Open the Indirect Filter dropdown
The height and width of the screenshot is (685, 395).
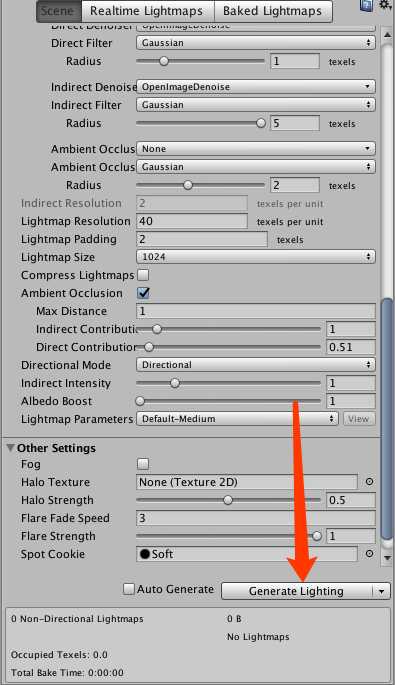tap(256, 105)
